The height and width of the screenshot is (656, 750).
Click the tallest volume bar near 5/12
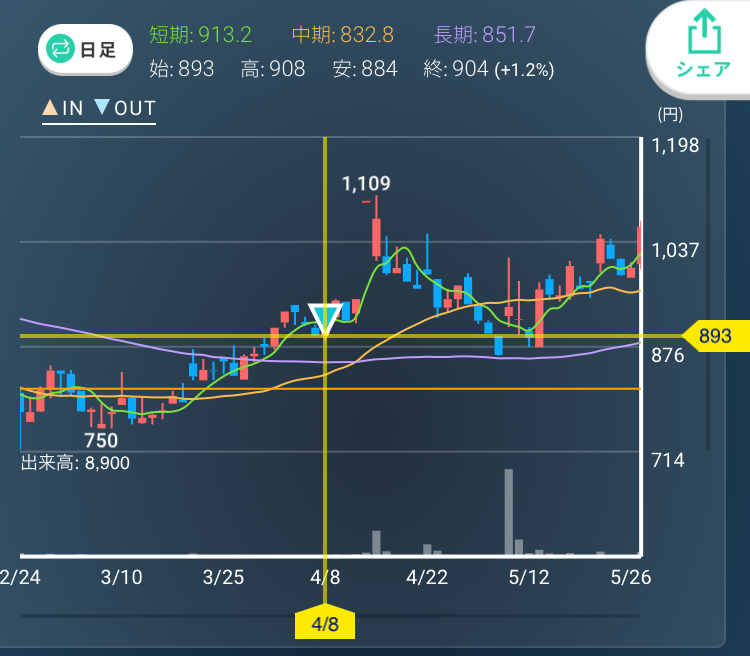508,511
